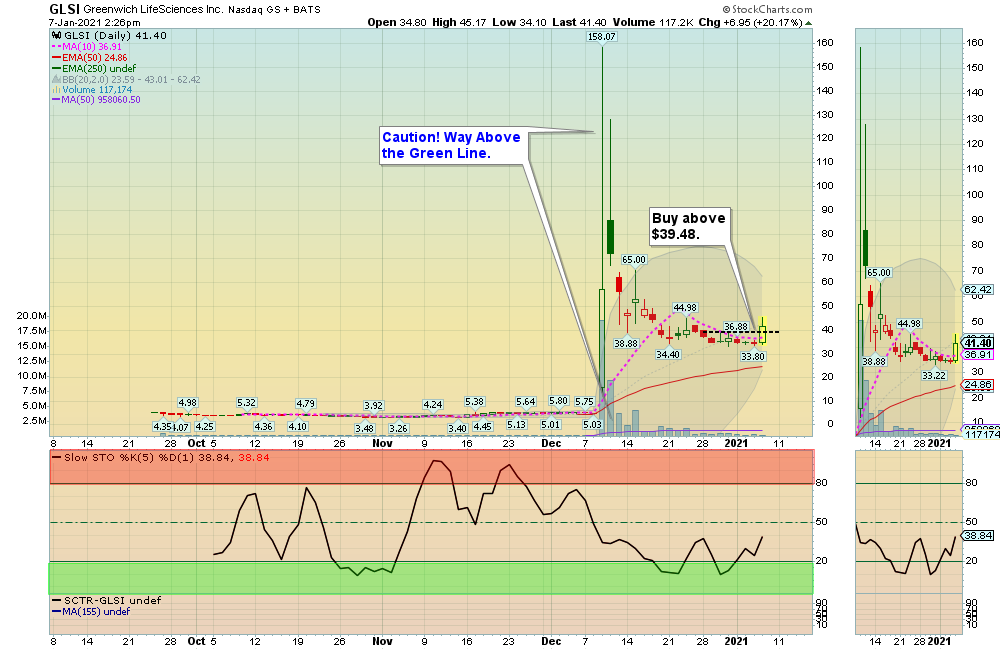Screen dimensions: 1000x650
Task: Select the MA(10) 36.91 legend entry
Action: pyautogui.click(x=86, y=47)
